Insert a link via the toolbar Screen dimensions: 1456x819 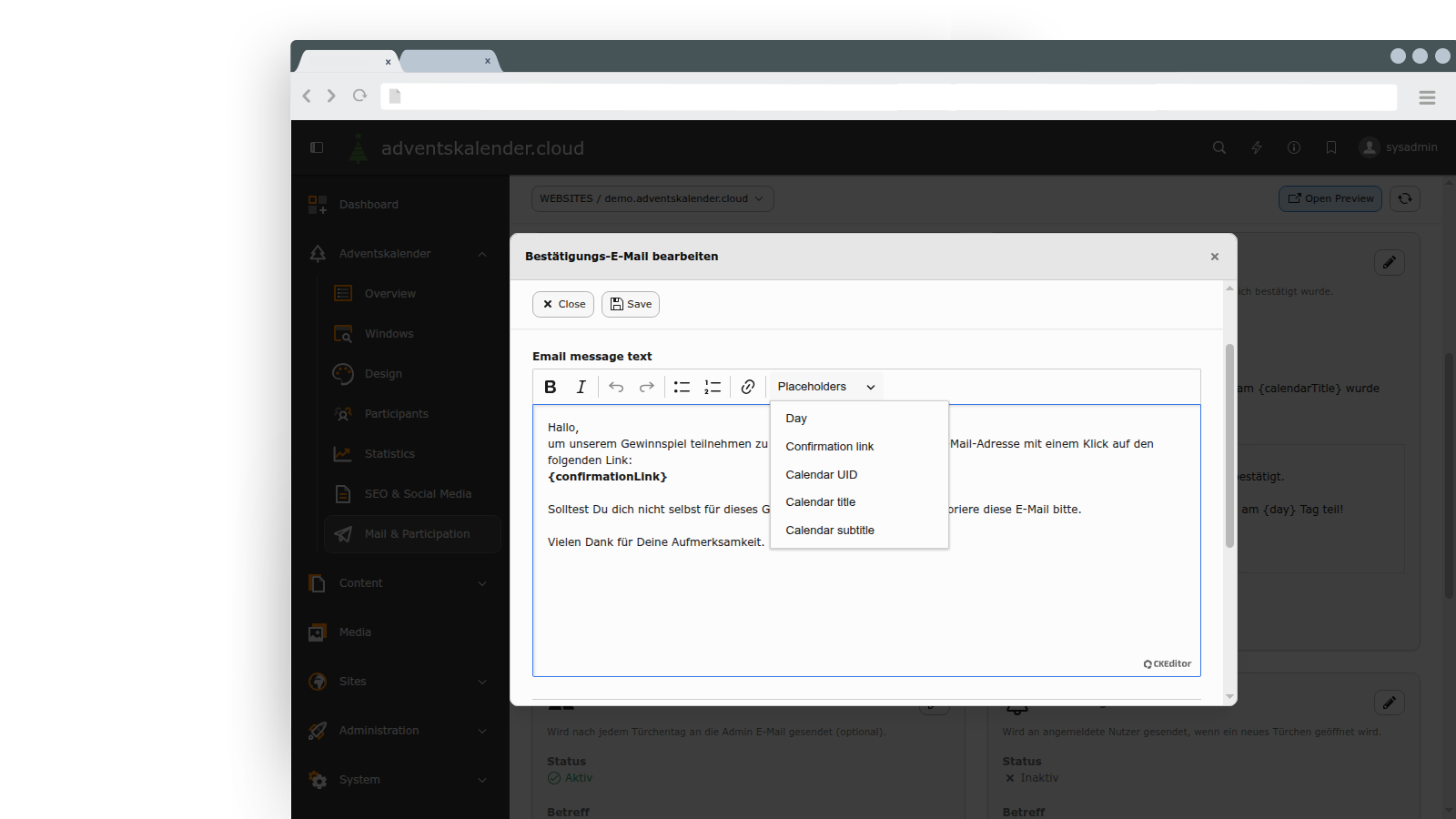(x=748, y=387)
